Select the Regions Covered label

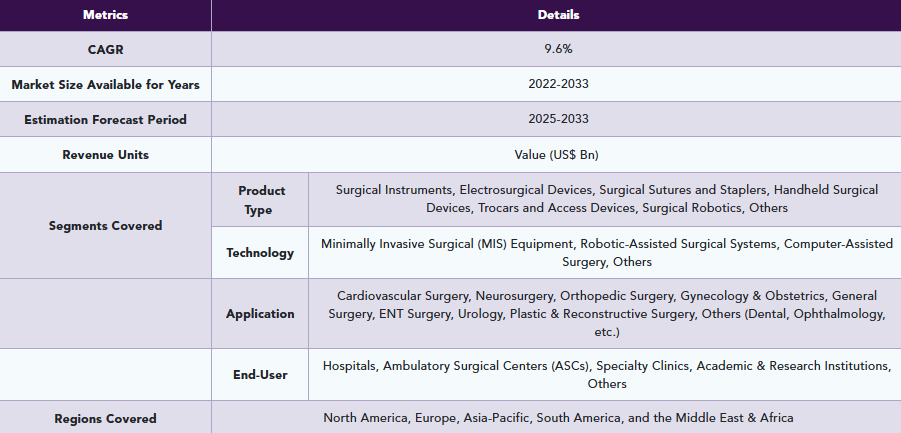pyautogui.click(x=105, y=418)
